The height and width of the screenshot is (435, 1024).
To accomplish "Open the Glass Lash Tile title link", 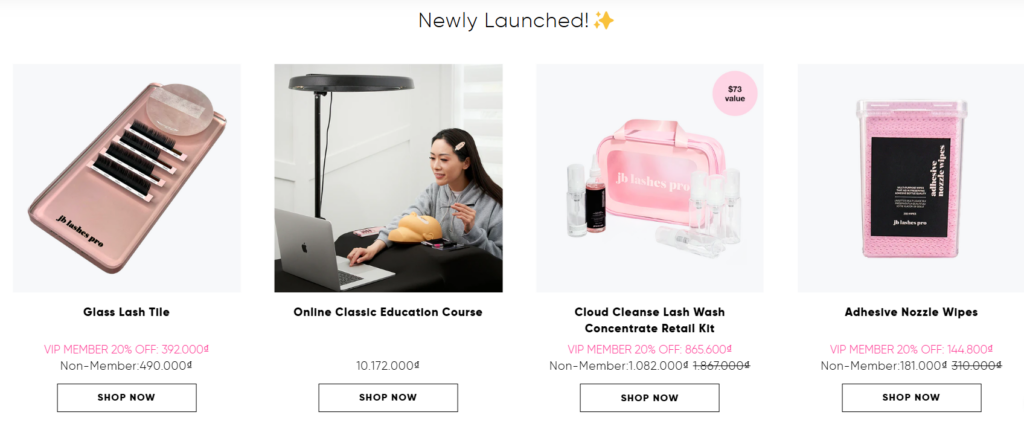I will pyautogui.click(x=127, y=312).
